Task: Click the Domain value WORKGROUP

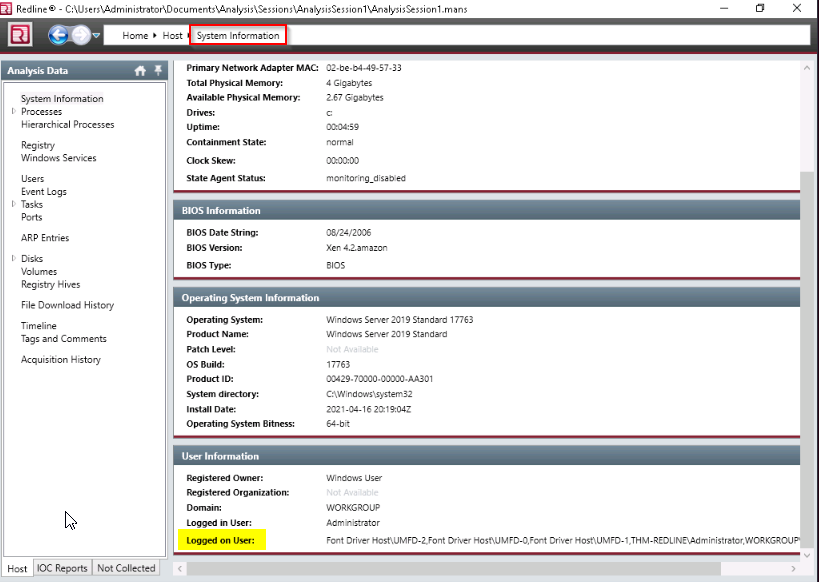Action: [353, 507]
